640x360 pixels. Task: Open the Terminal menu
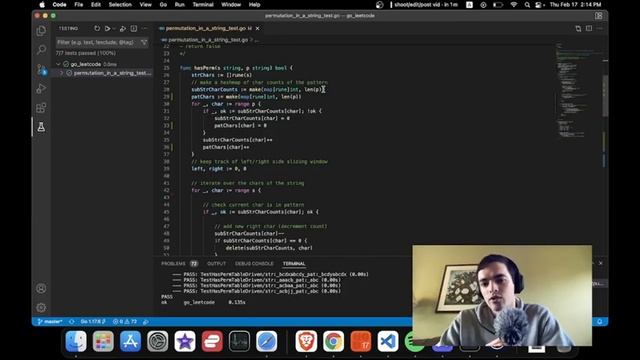203,5
